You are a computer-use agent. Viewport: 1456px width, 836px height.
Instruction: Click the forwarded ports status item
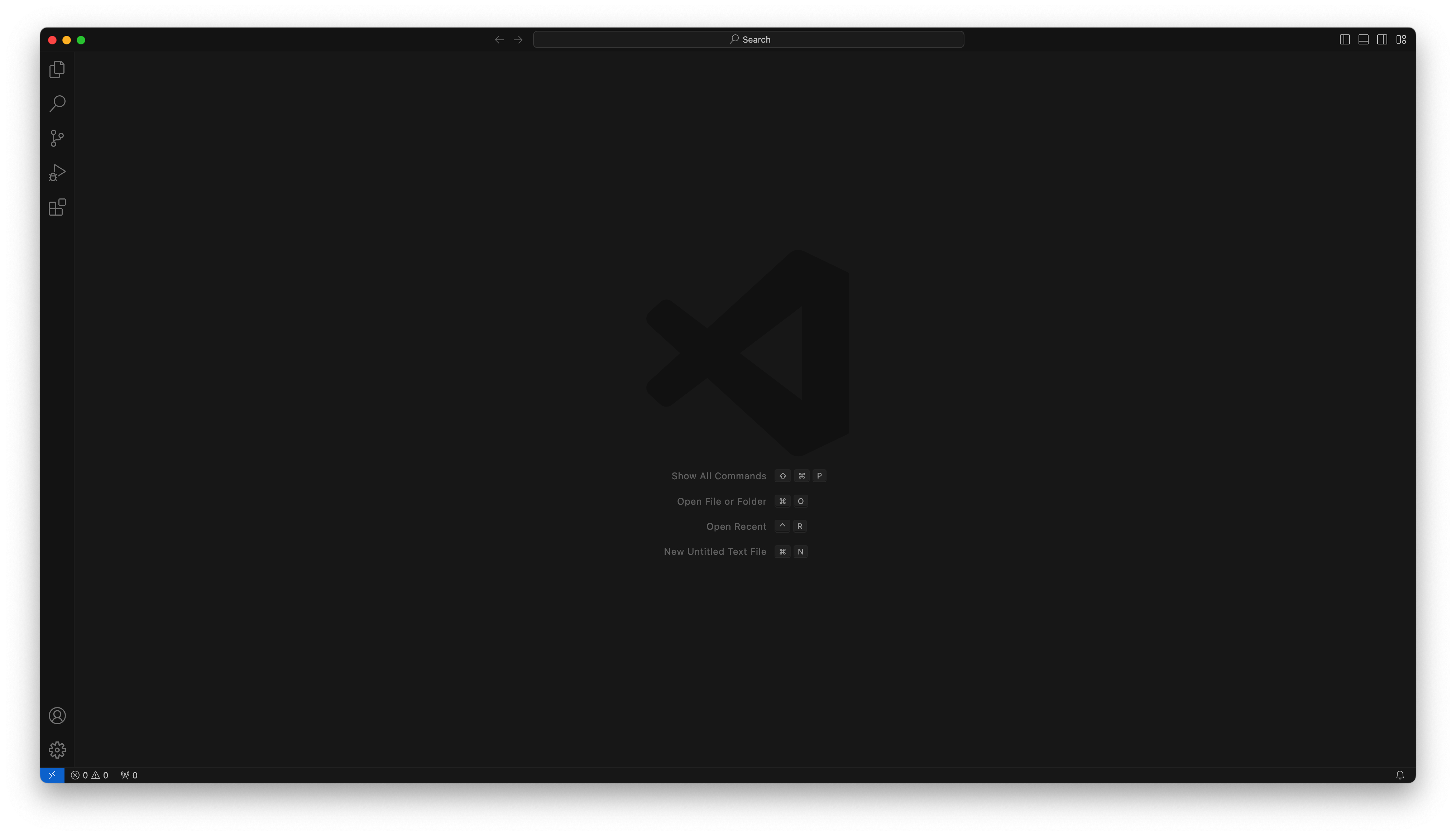129,775
